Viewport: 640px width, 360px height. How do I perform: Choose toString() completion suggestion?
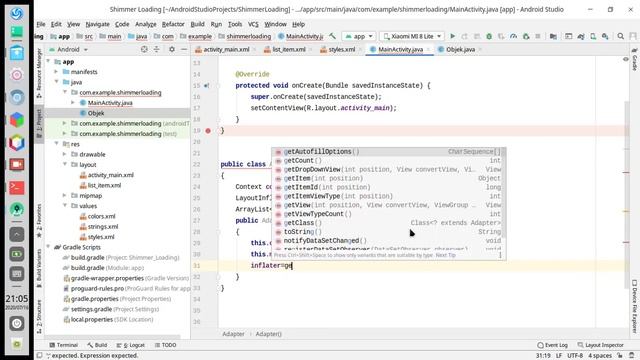click(388, 232)
